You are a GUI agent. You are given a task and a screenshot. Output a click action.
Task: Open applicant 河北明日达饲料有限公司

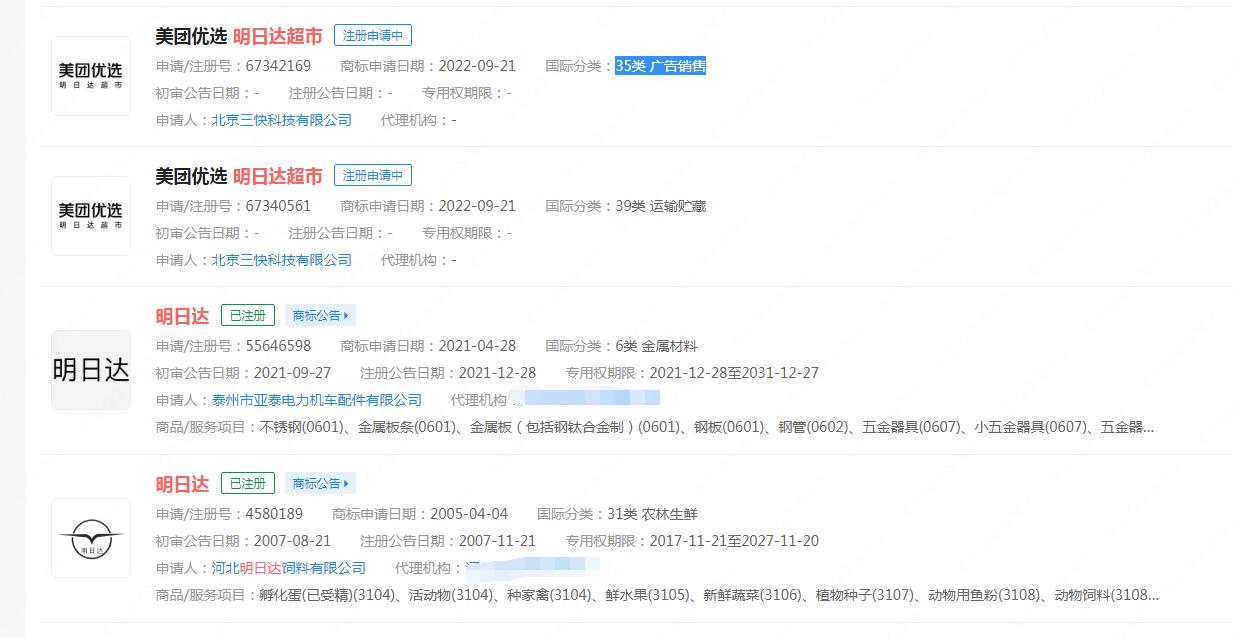tap(288, 568)
